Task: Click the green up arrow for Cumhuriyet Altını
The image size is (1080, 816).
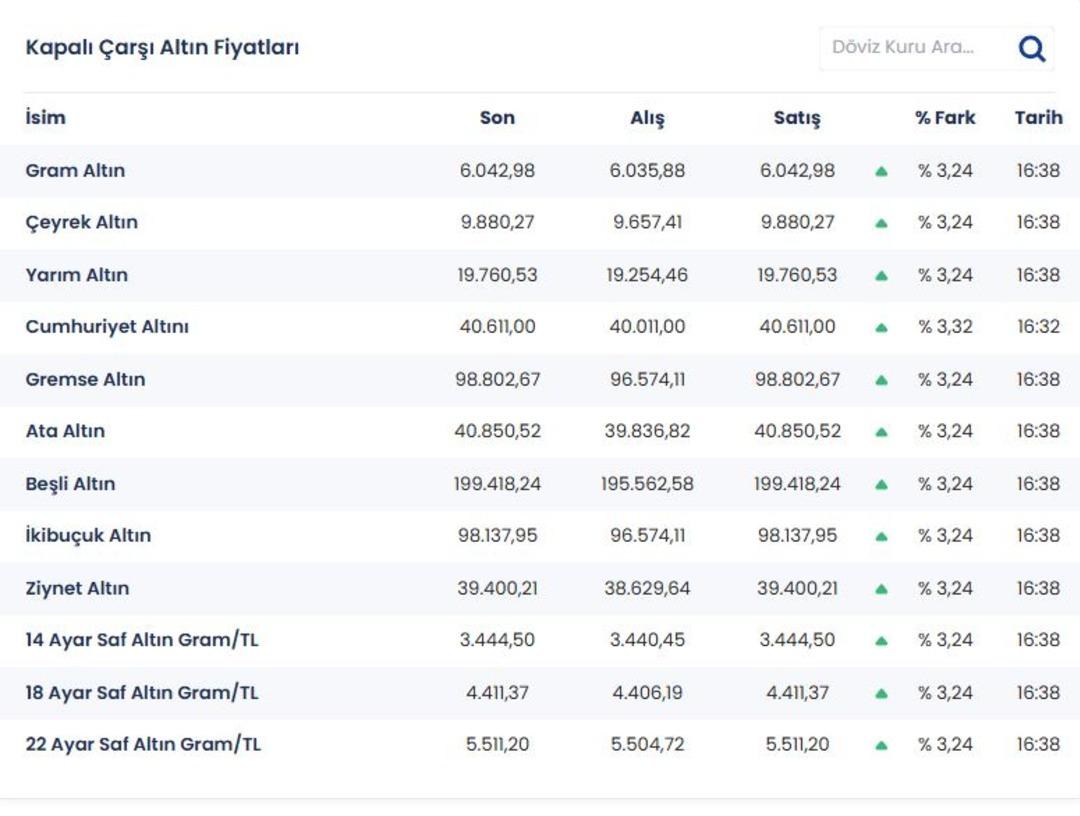Action: [x=881, y=327]
